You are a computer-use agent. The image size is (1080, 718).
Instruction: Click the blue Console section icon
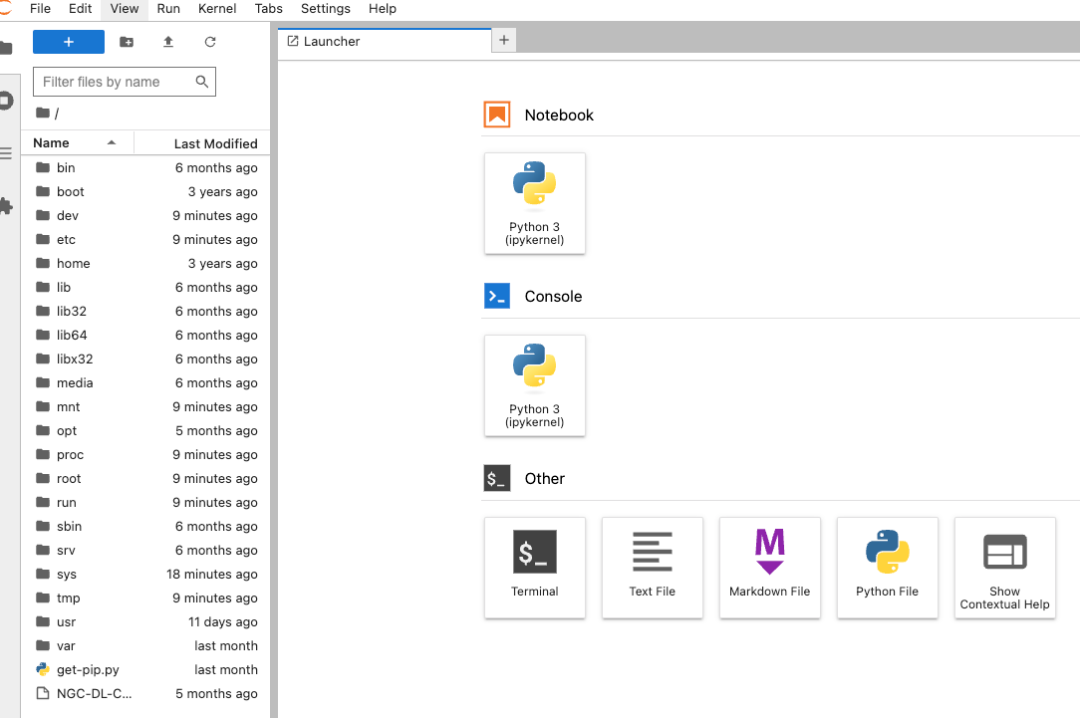(x=497, y=296)
